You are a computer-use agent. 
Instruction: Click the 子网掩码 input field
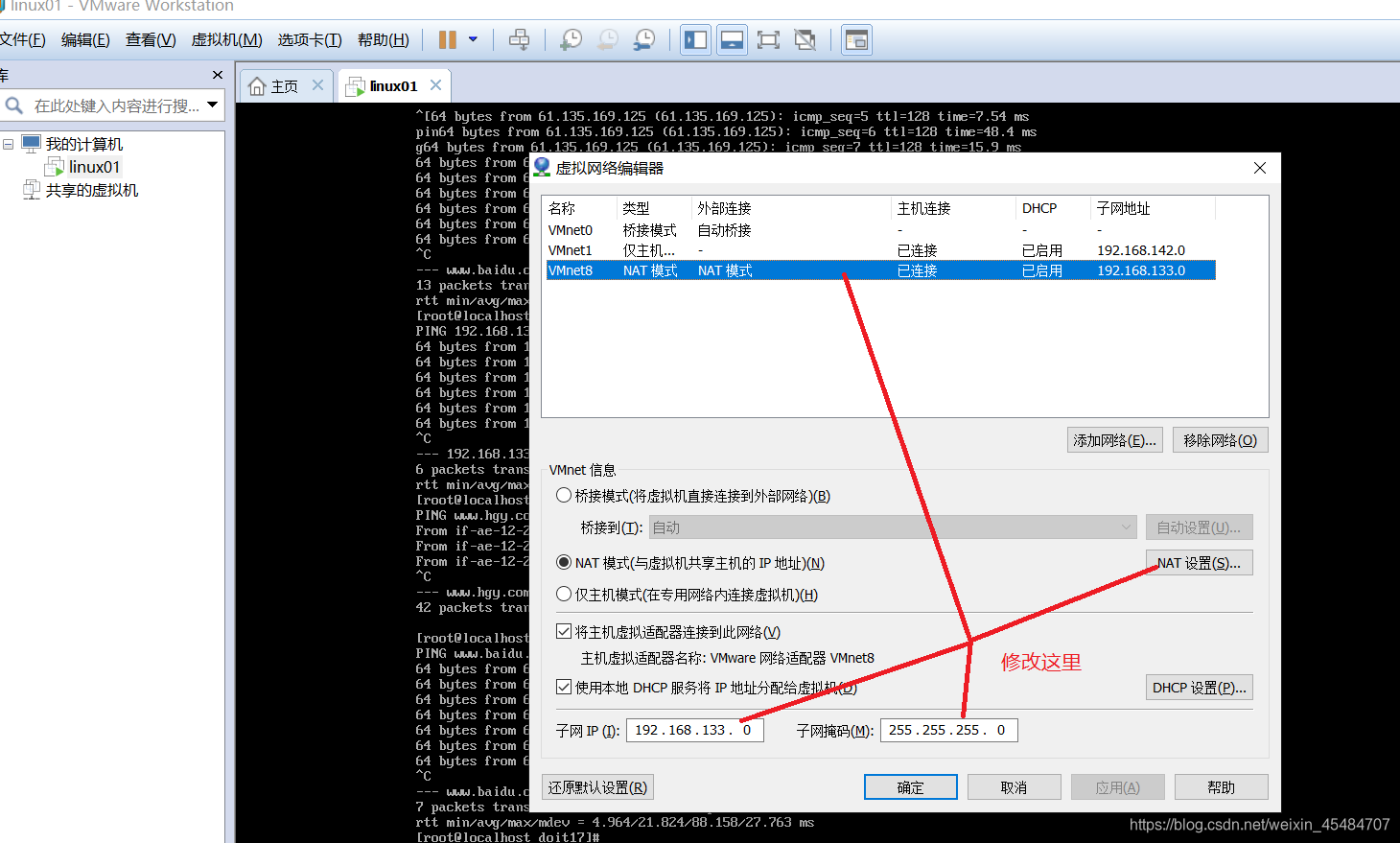[949, 730]
